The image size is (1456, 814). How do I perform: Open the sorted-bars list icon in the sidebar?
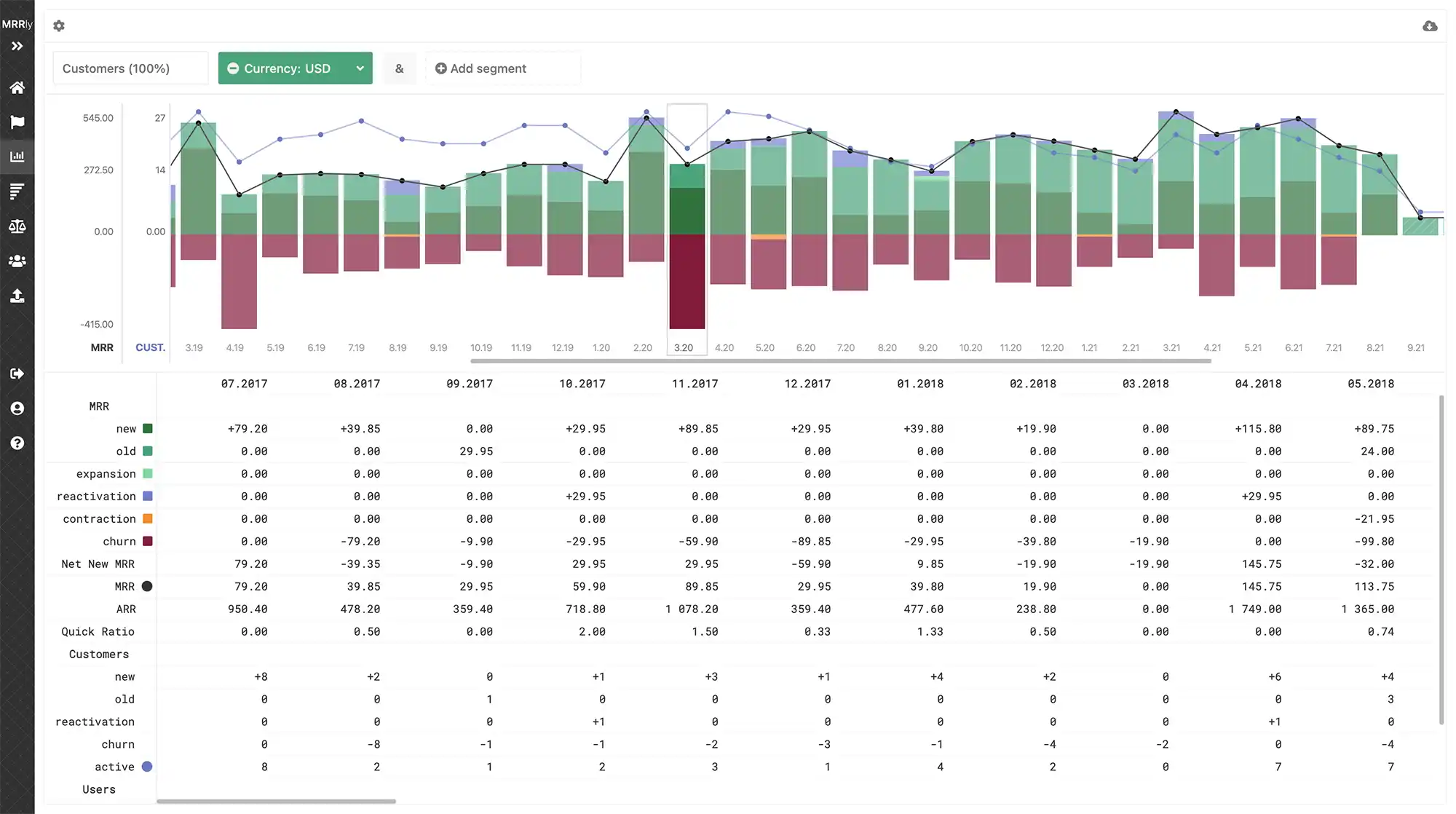point(17,191)
